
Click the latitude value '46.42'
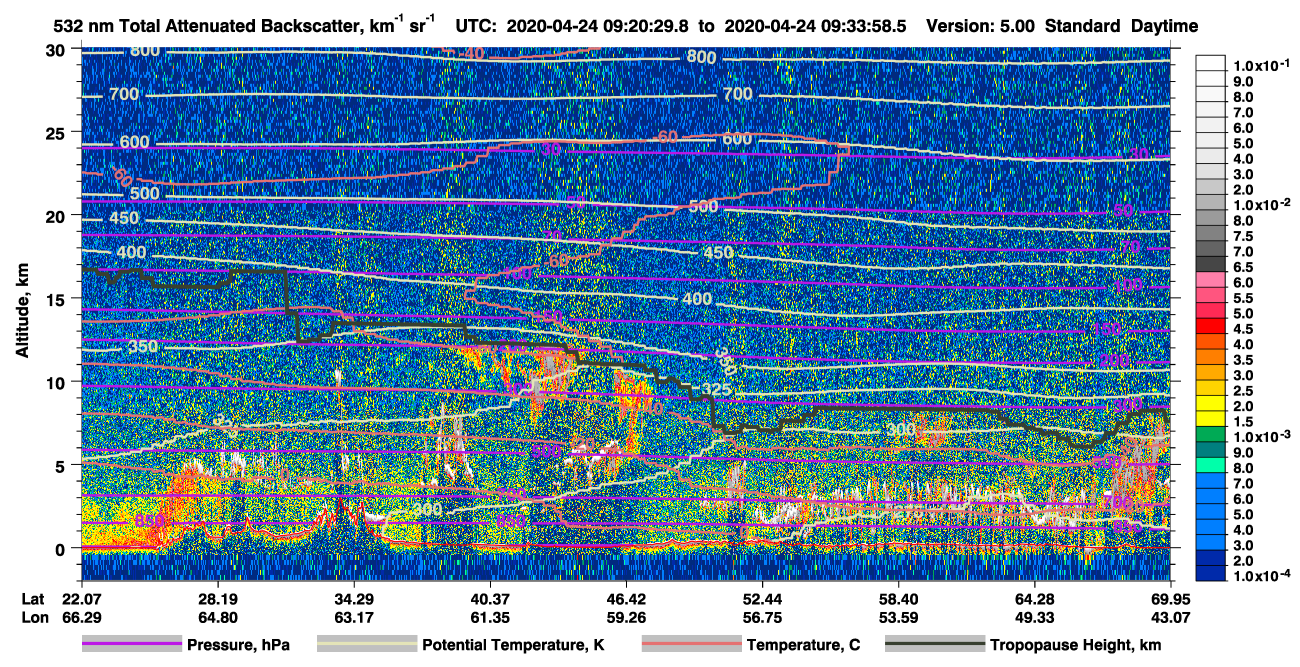pyautogui.click(x=626, y=599)
